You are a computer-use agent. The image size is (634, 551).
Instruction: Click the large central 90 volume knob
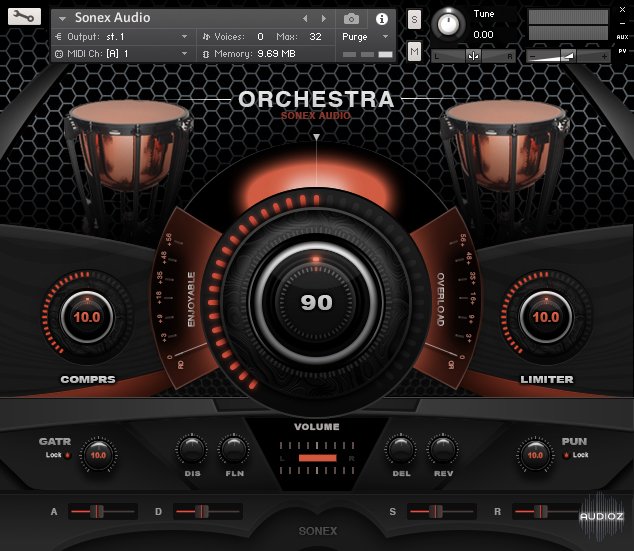tap(317, 302)
